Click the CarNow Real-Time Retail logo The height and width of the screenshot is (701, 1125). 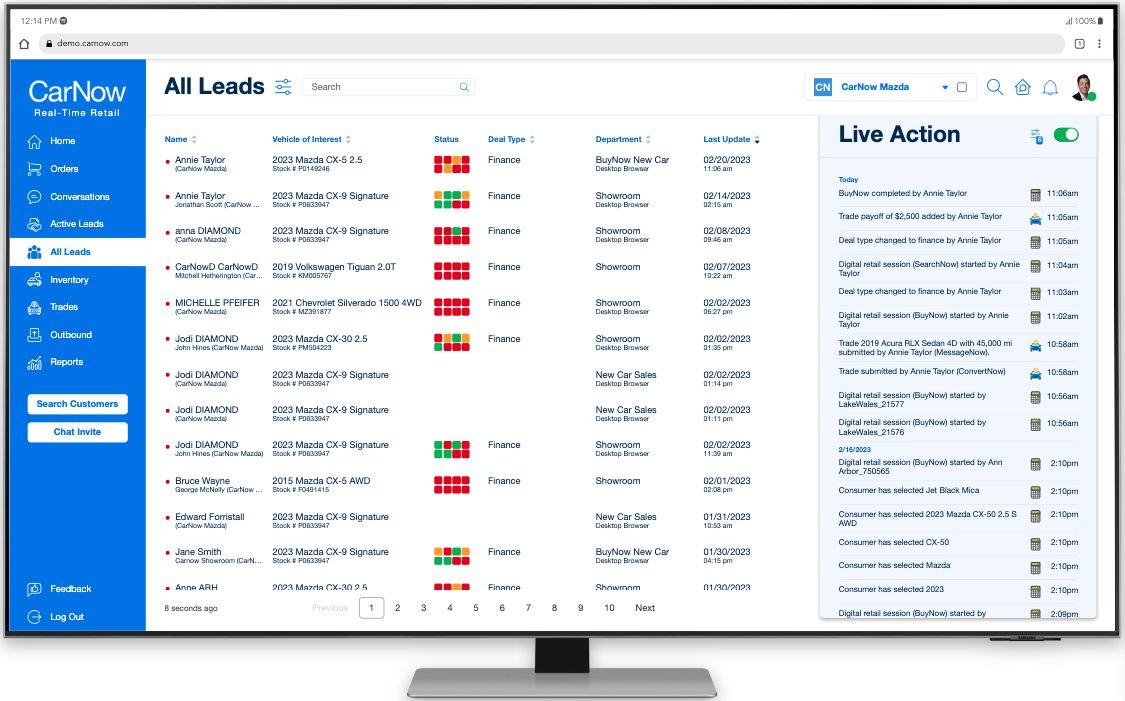(77, 97)
